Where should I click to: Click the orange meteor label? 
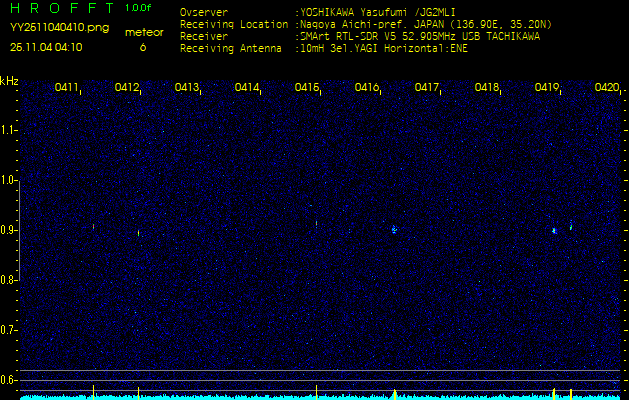pyautogui.click(x=143, y=32)
